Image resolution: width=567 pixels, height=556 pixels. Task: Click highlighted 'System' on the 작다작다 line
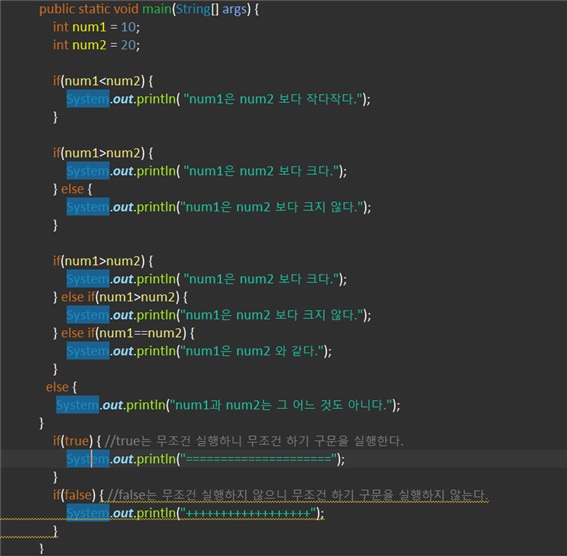(x=88, y=99)
